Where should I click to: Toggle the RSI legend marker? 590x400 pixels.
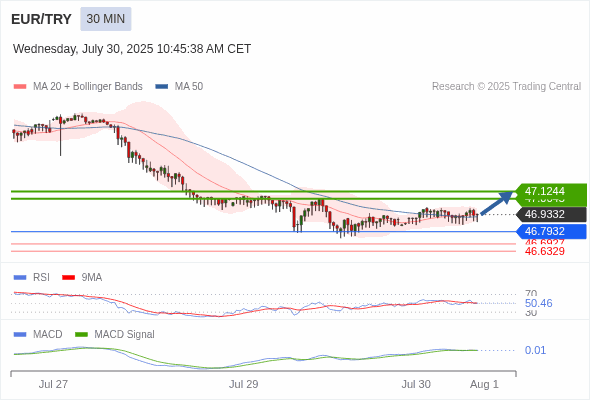point(20,278)
